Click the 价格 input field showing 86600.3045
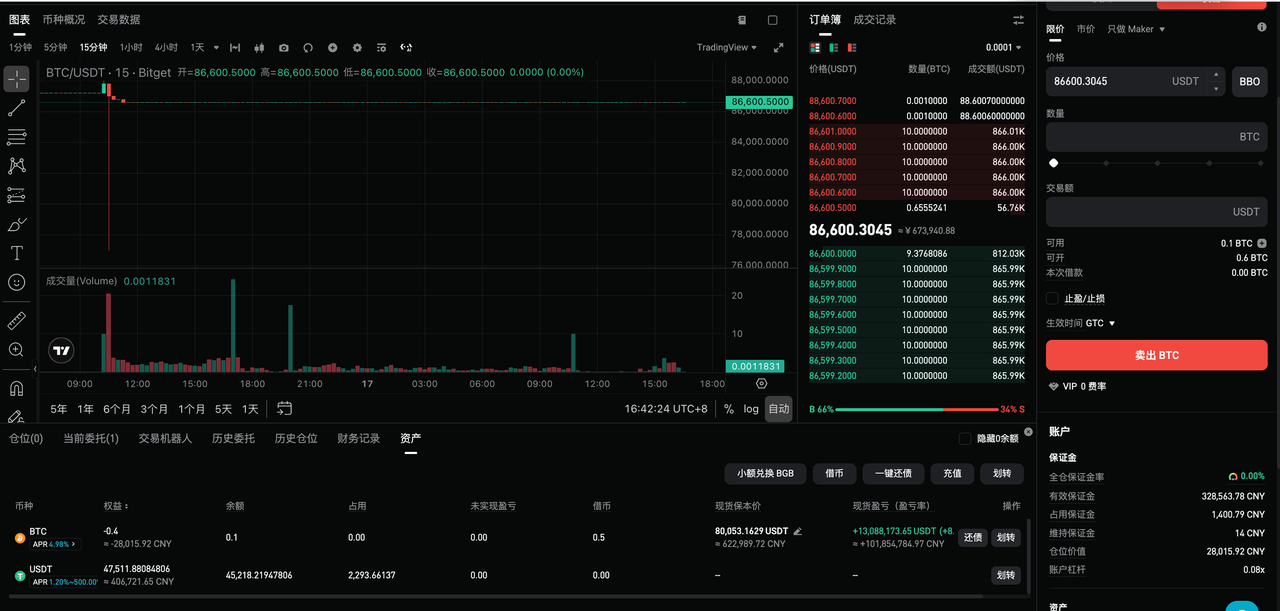This screenshot has width=1280, height=611. 1135,81
